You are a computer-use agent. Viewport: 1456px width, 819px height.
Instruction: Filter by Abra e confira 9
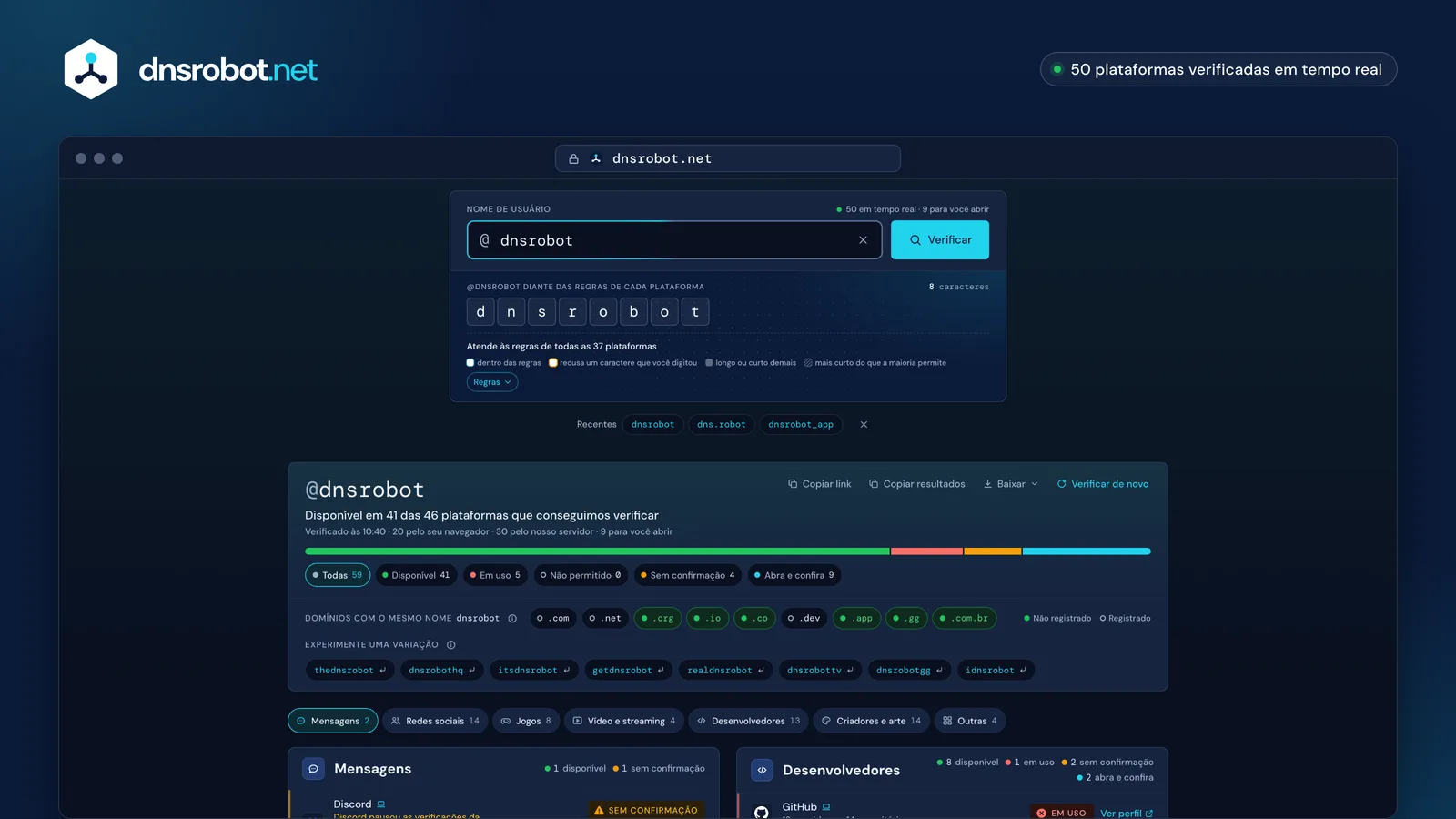[x=794, y=575]
